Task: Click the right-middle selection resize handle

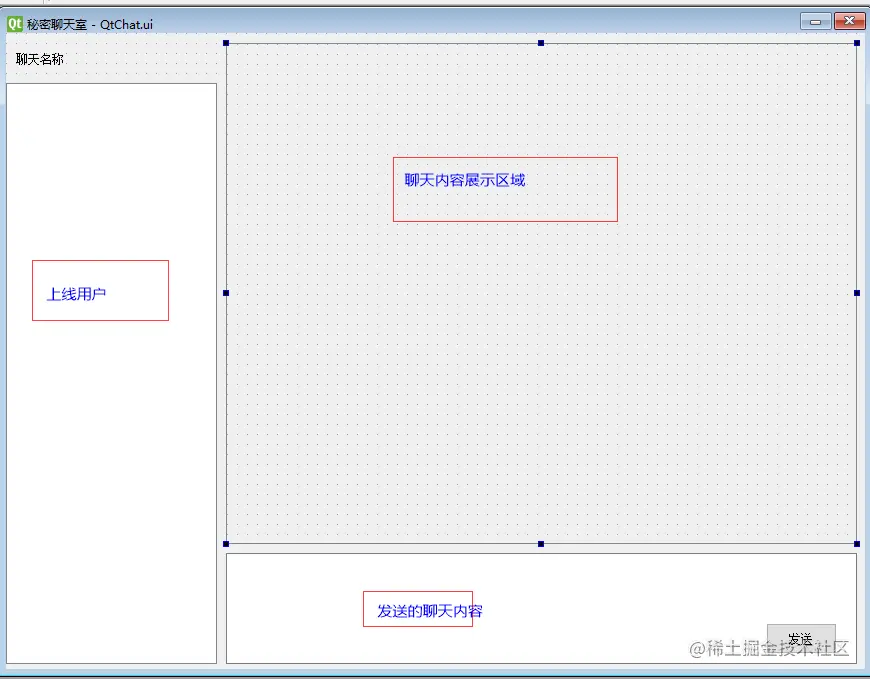Action: tap(857, 293)
